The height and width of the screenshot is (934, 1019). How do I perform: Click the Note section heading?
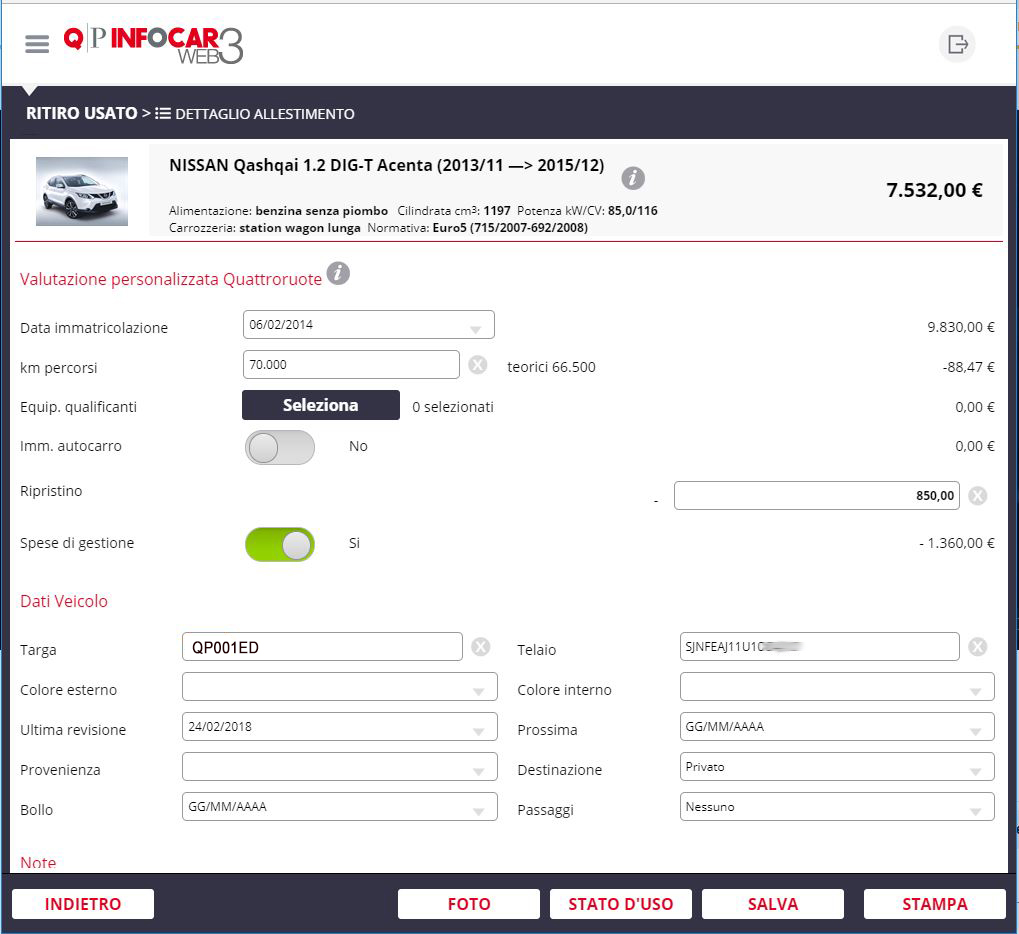38,863
